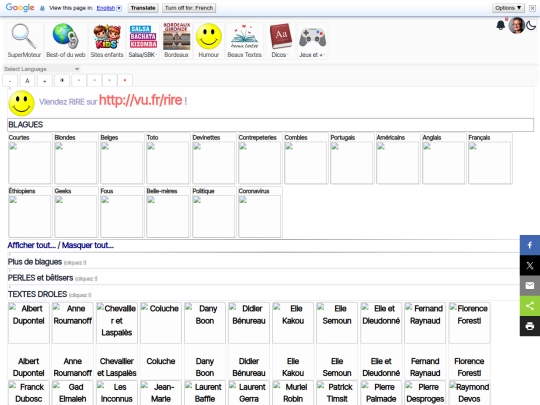Click the dark icon button right of plus
The height and width of the screenshot is (405, 540).
click(x=62, y=81)
